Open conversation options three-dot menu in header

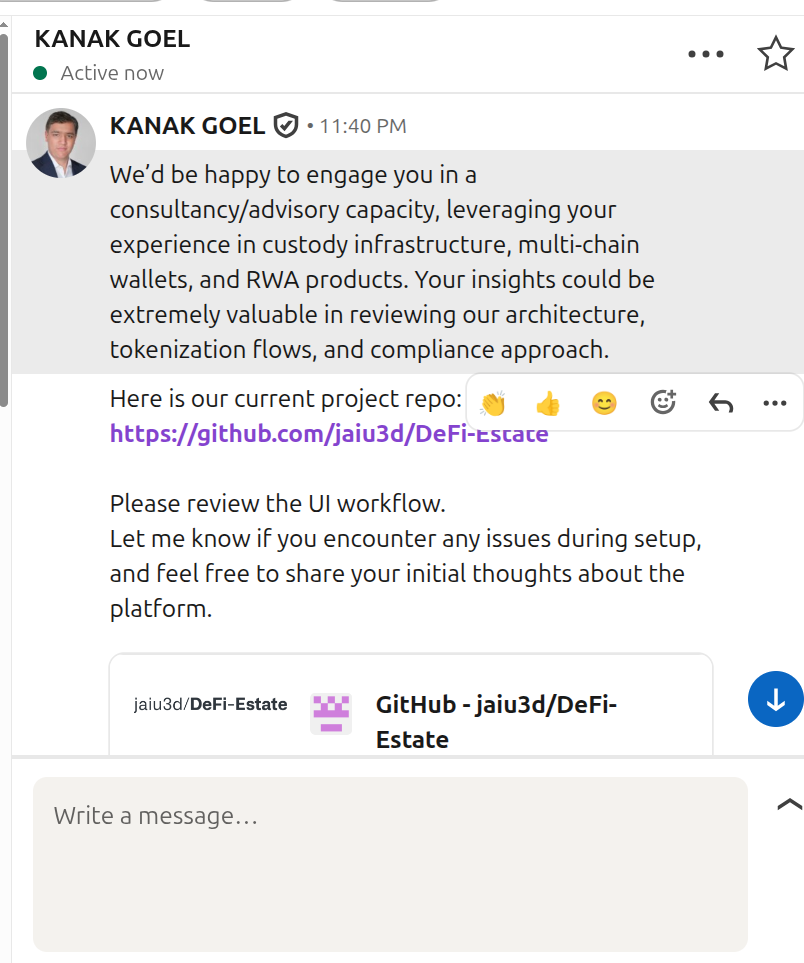pyautogui.click(x=706, y=54)
